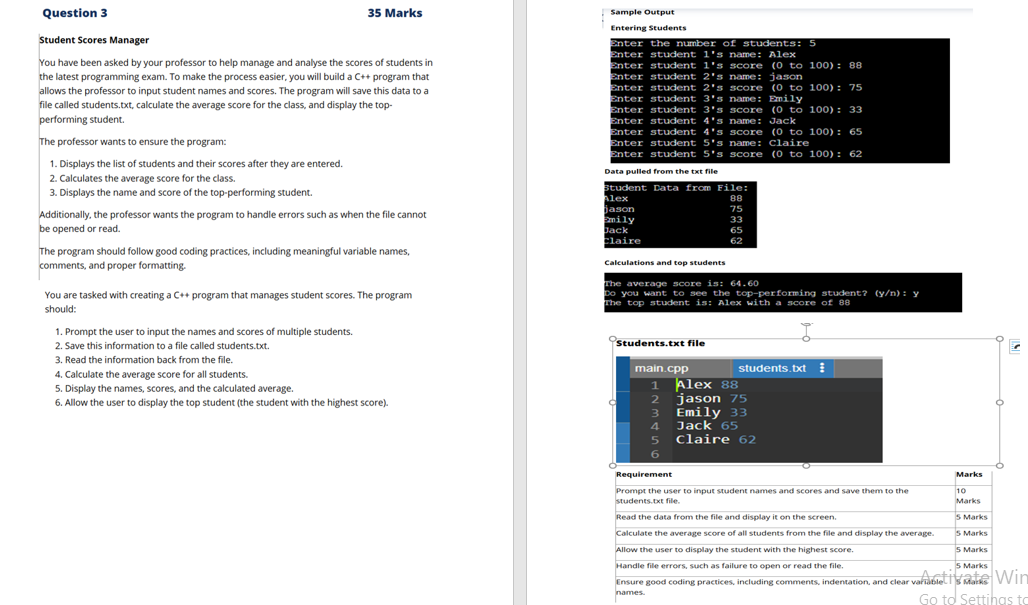Click the 'Sample Output' label

pyautogui.click(x=642, y=12)
